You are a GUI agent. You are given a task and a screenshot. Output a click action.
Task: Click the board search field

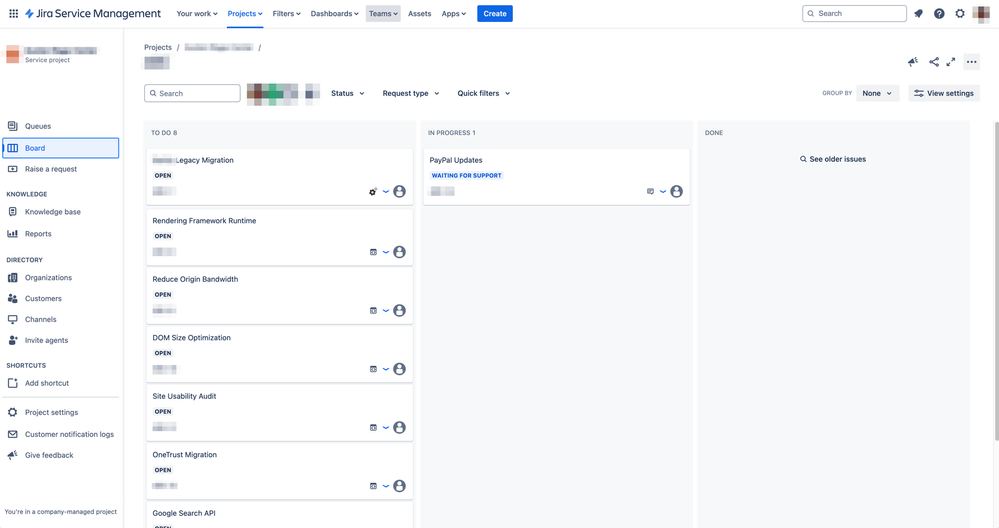[192, 93]
